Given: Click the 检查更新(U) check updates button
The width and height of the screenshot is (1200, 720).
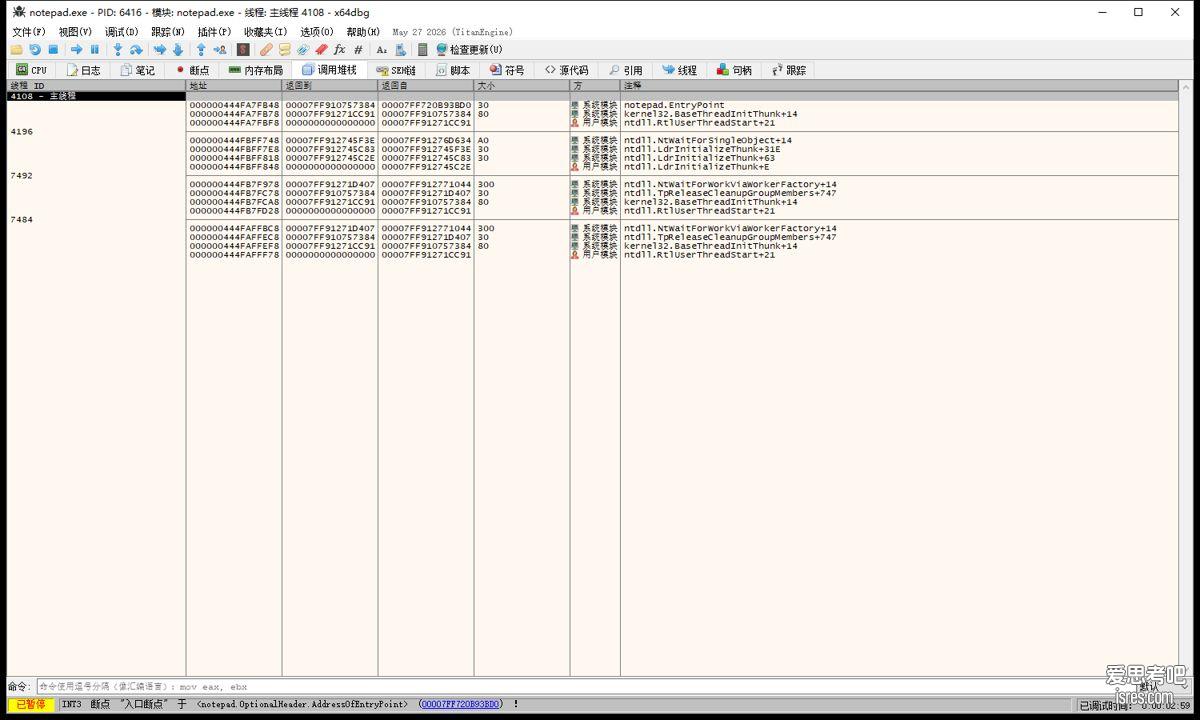Looking at the screenshot, I should pyautogui.click(x=469, y=49).
